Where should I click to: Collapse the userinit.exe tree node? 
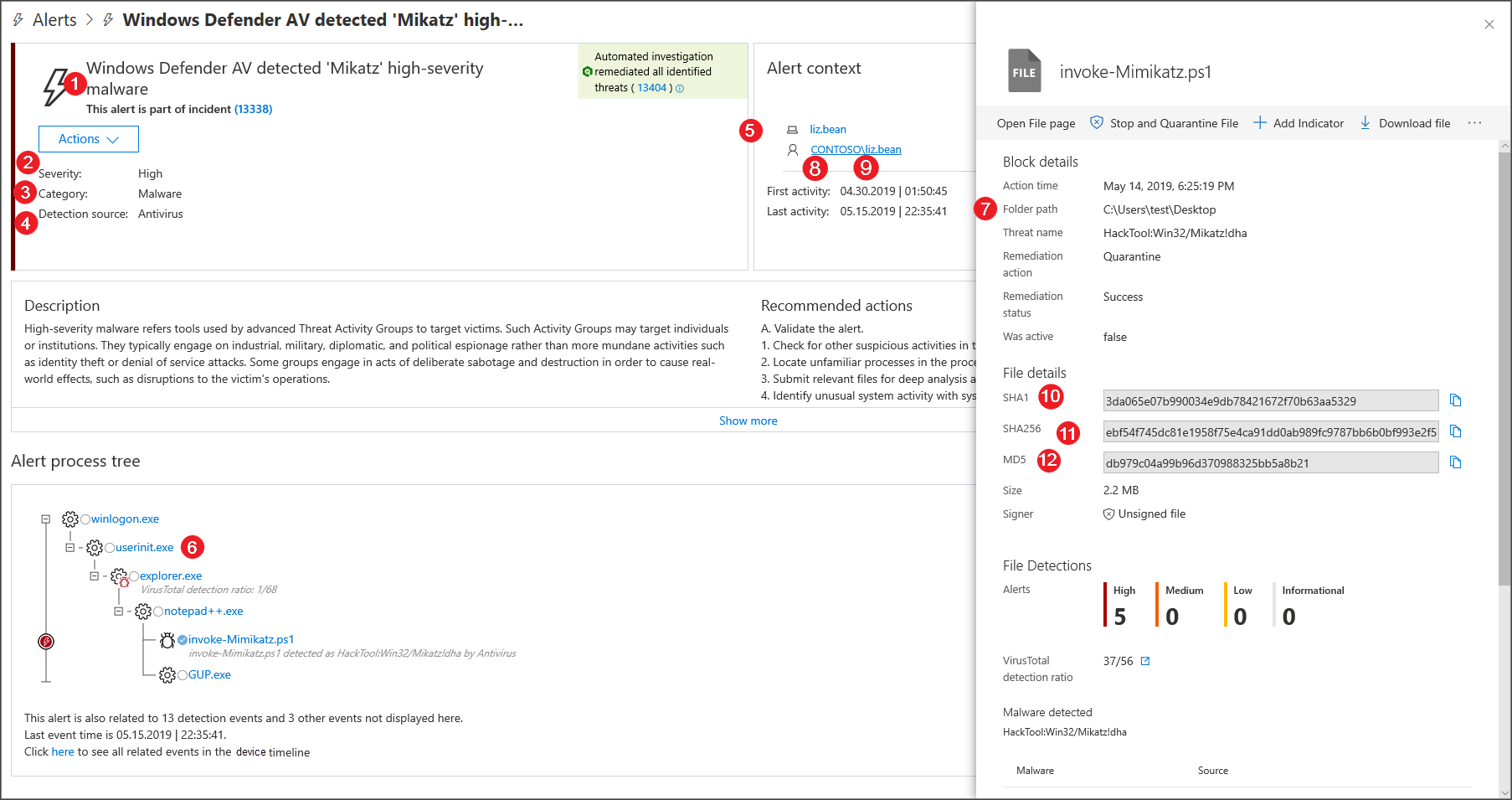70,548
